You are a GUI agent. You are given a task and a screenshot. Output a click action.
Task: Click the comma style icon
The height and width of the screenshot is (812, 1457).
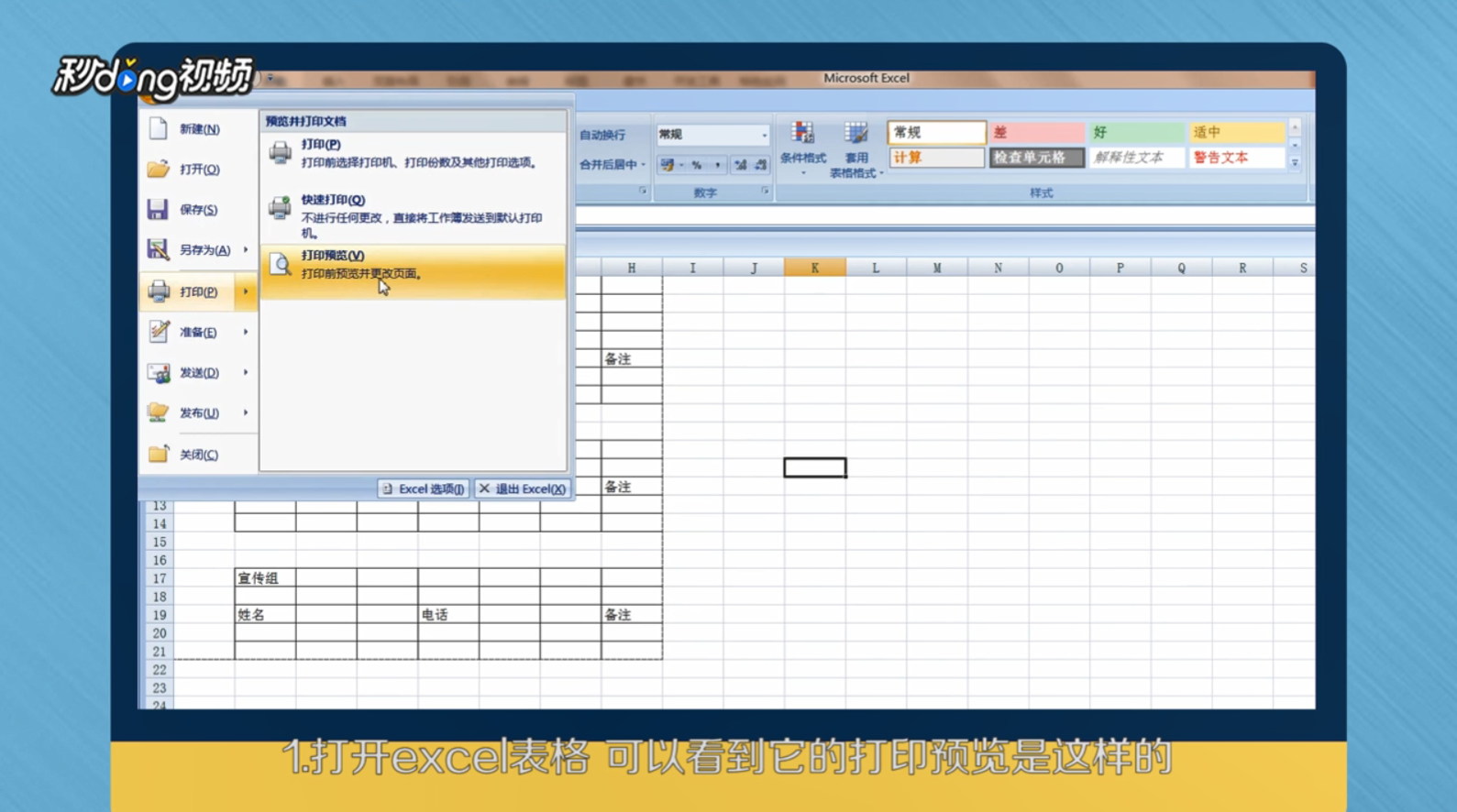pyautogui.click(x=718, y=165)
